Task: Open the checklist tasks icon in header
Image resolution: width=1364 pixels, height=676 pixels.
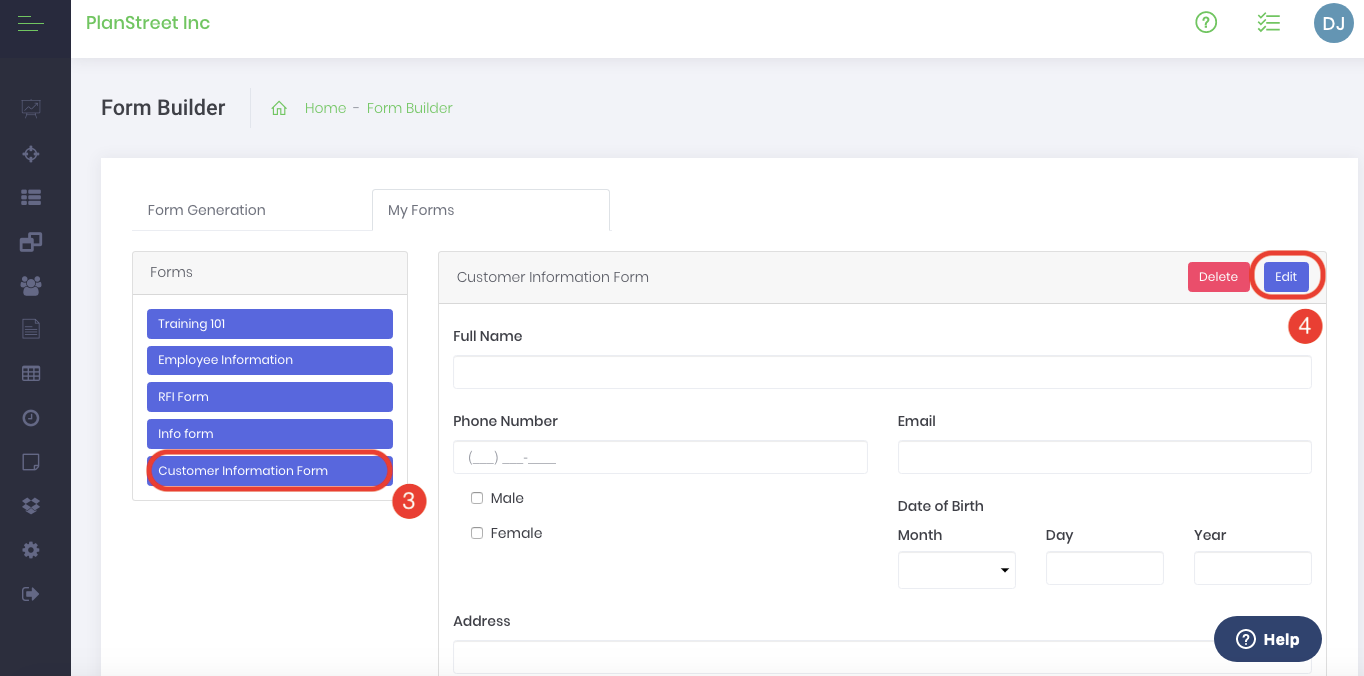Action: coord(1268,22)
